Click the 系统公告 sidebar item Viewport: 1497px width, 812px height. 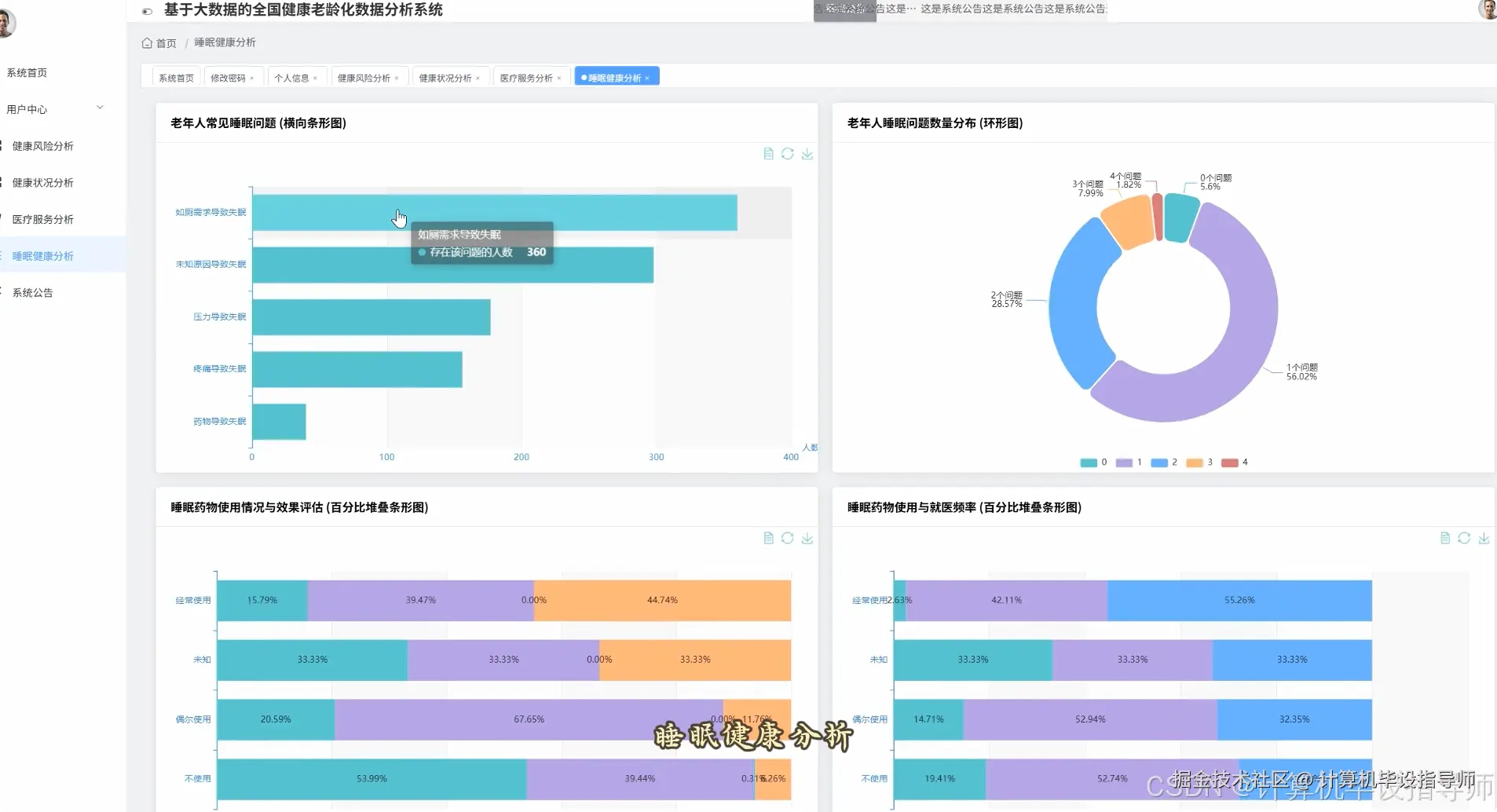(x=33, y=292)
